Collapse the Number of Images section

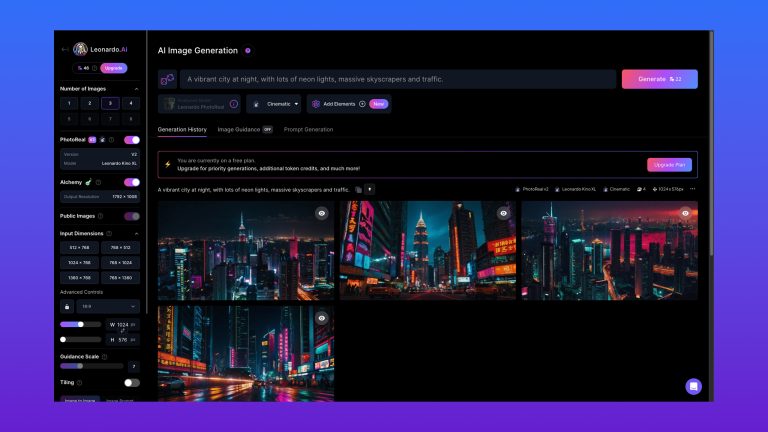(136, 88)
